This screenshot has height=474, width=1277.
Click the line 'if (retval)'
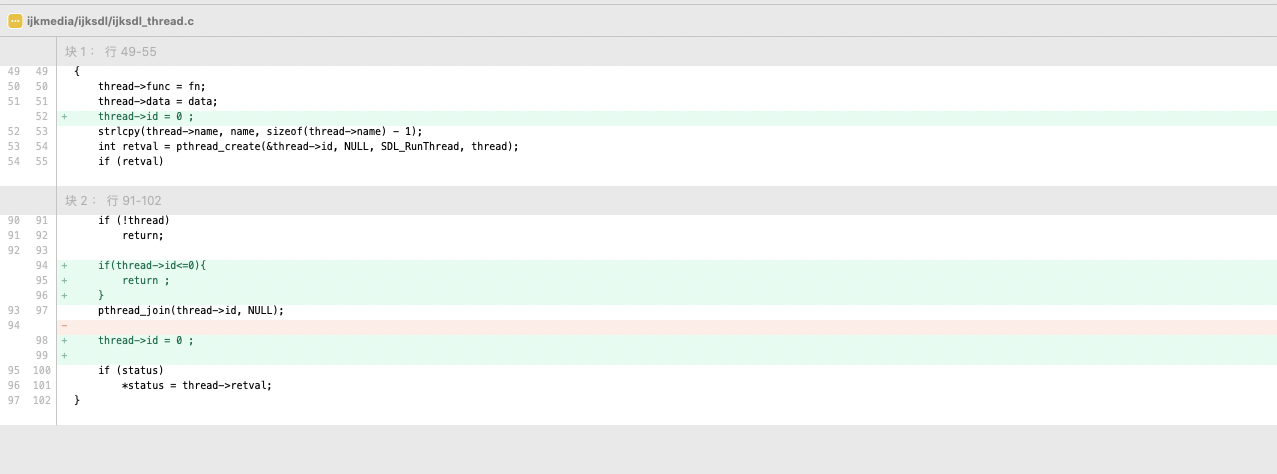pyautogui.click(x=130, y=161)
